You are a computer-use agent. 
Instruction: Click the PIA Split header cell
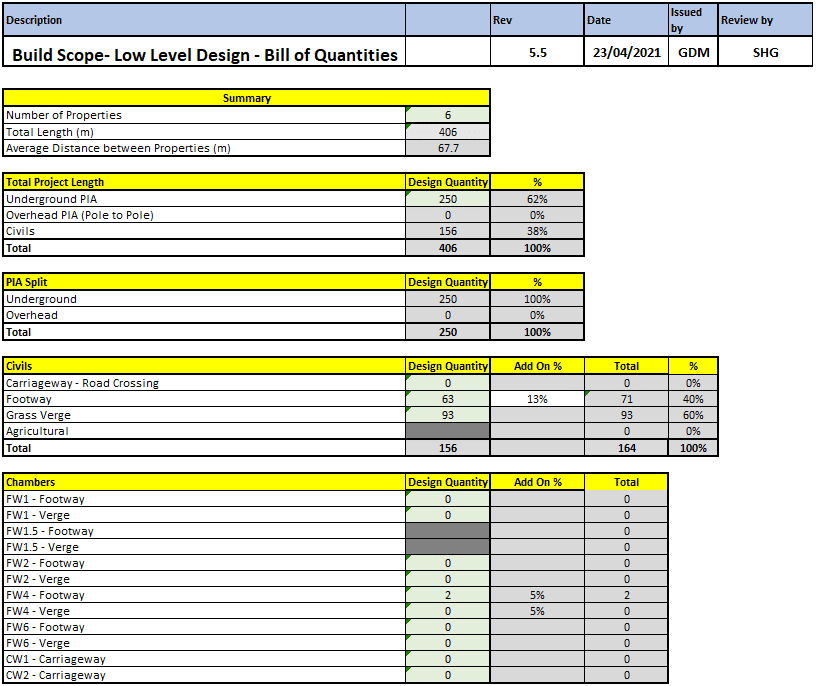204,282
